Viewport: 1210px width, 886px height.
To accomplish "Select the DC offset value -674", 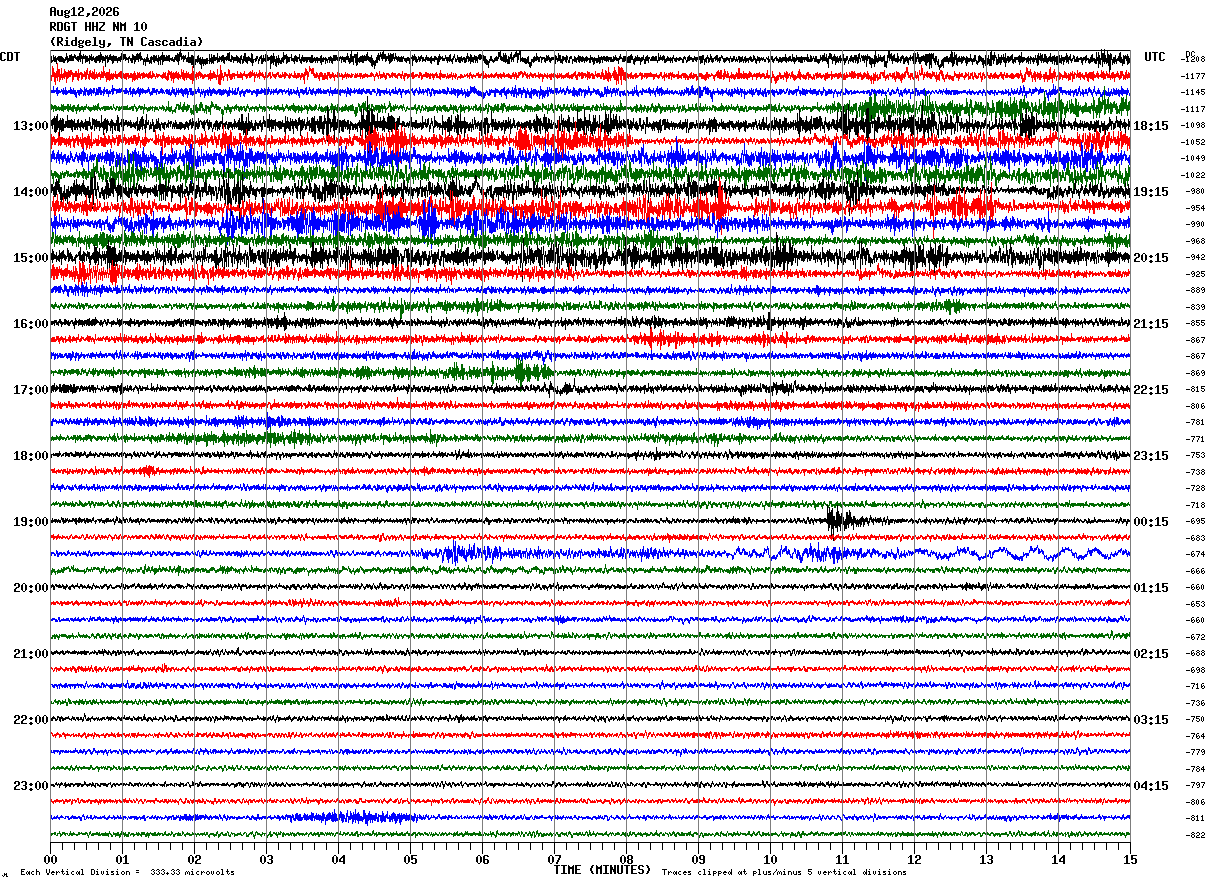I will pyautogui.click(x=1196, y=555).
